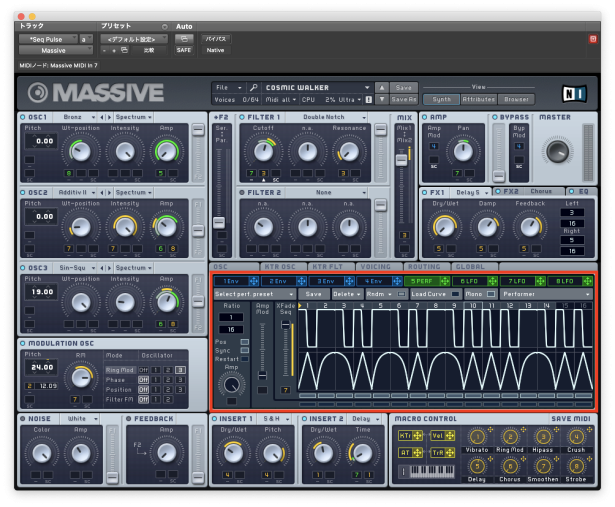Open the Browser view
The height and width of the screenshot is (507, 615).
pyautogui.click(x=517, y=100)
